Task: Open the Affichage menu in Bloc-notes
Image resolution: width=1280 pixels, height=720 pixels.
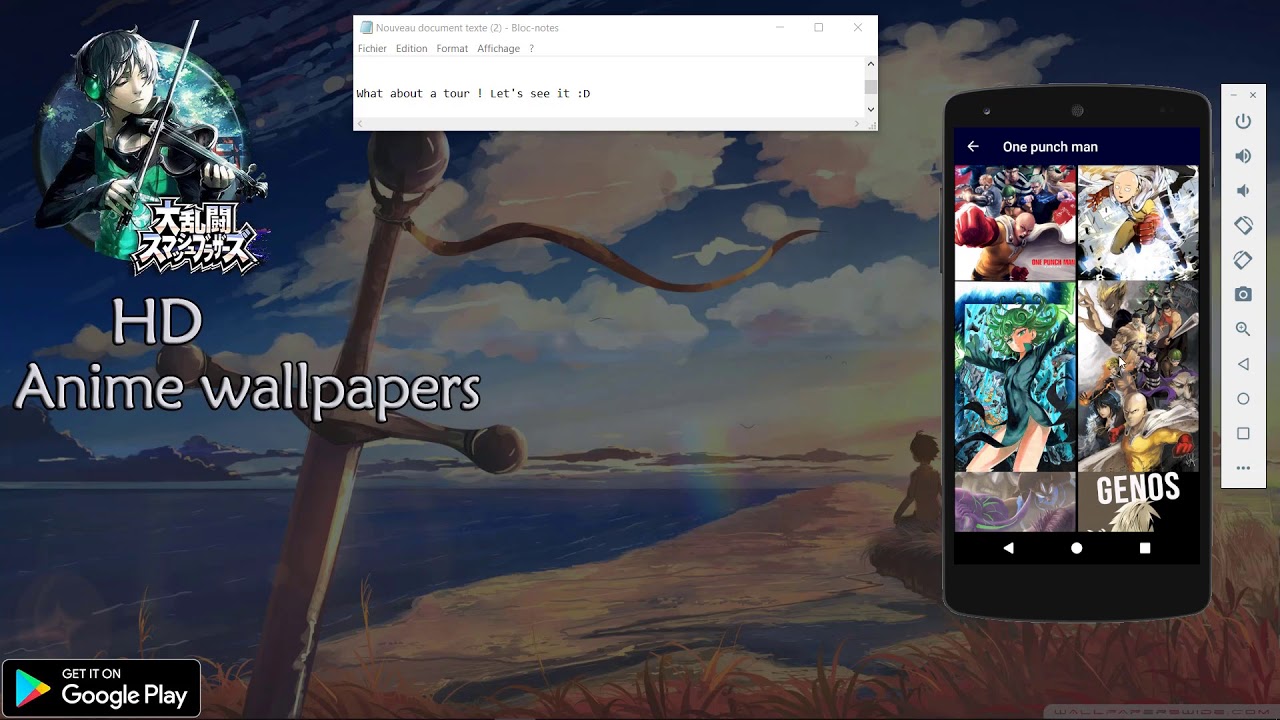Action: point(498,48)
